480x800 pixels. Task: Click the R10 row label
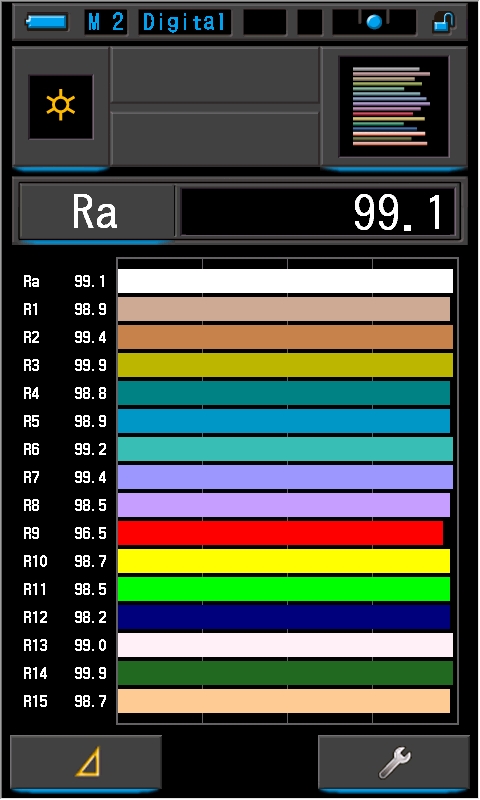point(35,561)
